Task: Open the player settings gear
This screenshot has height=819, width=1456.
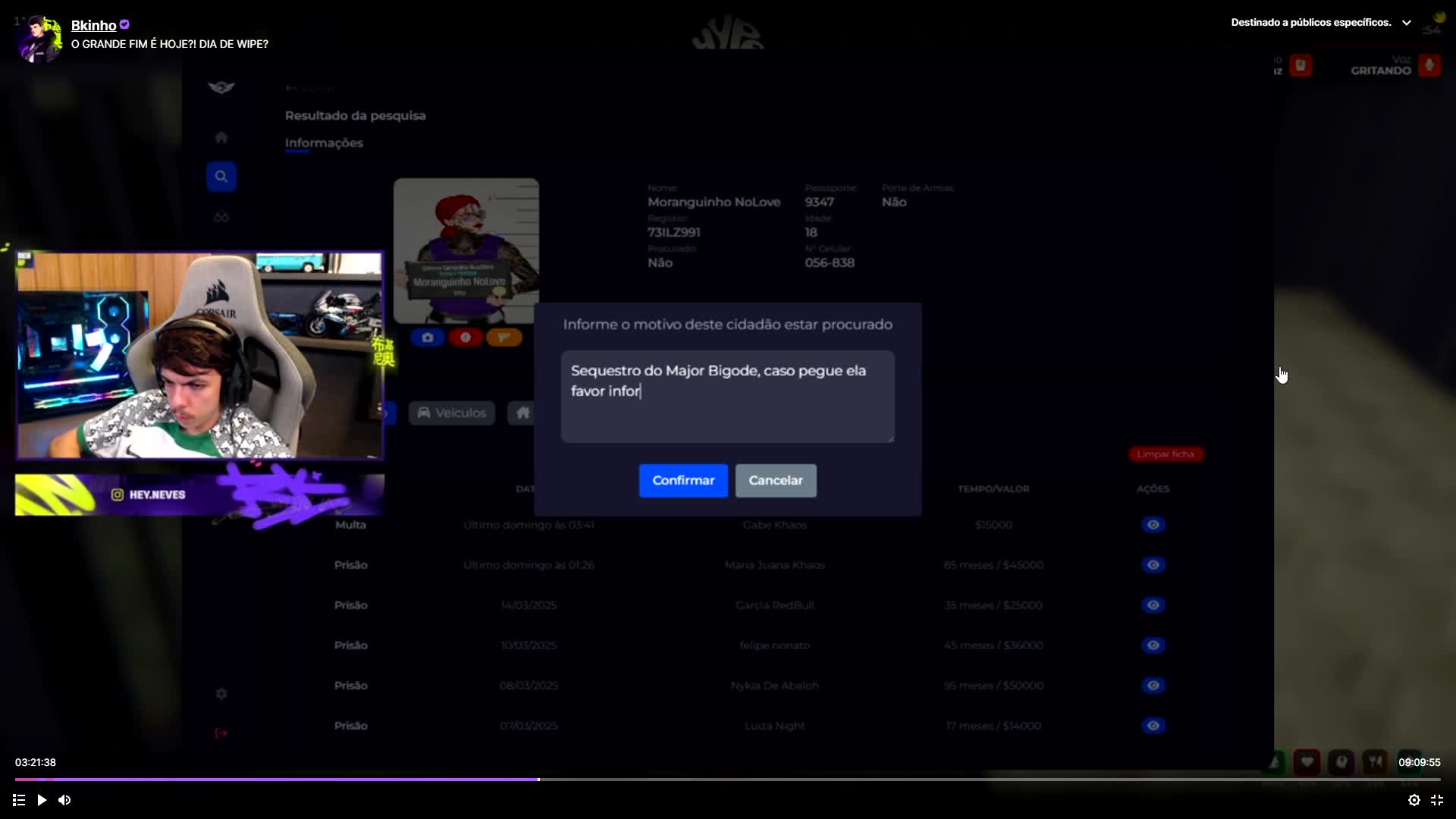Action: click(1414, 800)
